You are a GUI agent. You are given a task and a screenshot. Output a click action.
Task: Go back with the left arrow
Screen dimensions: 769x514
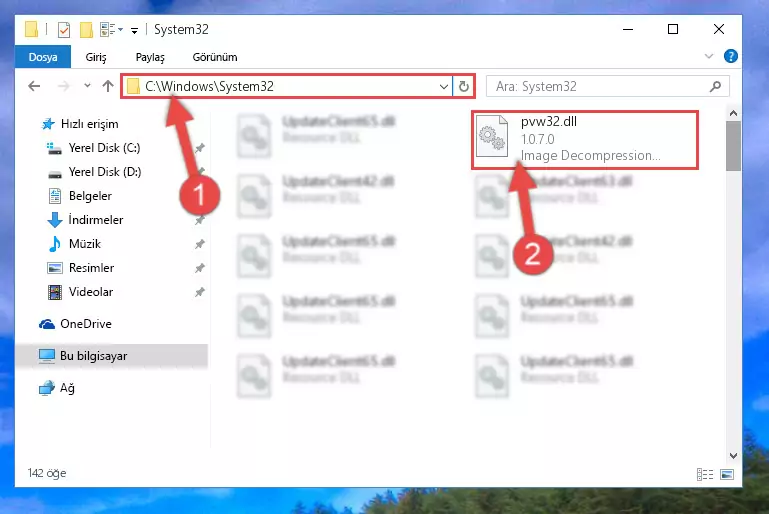coord(34,86)
